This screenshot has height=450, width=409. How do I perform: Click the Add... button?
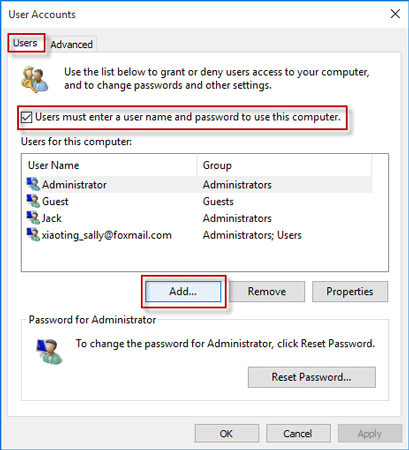tap(183, 291)
